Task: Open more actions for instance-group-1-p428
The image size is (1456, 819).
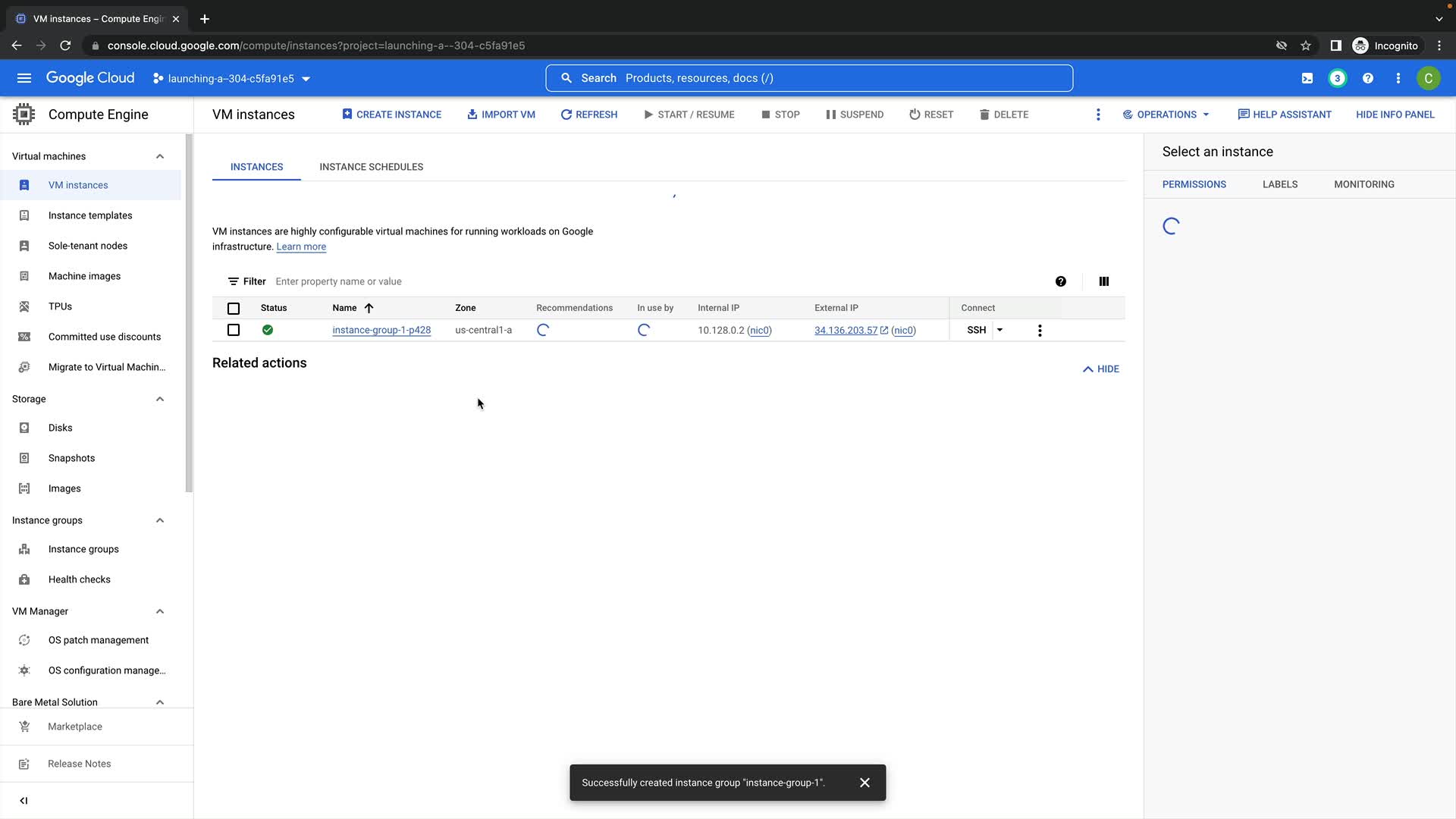Action: pos(1040,331)
